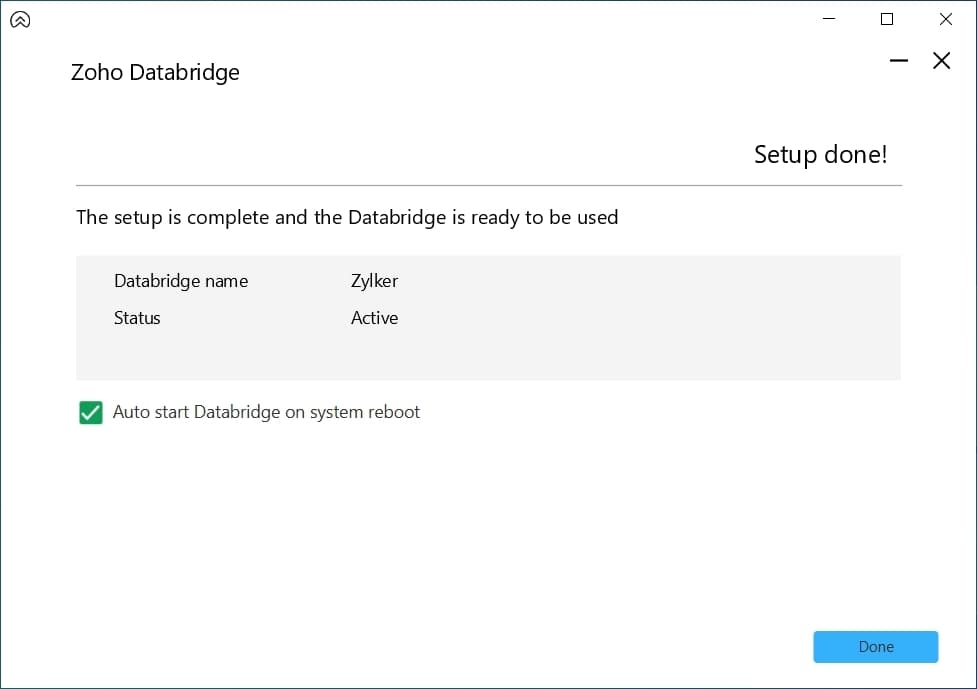This screenshot has height=689, width=977.
Task: Uncheck the Auto start Databridge checkbox
Action: (x=91, y=413)
